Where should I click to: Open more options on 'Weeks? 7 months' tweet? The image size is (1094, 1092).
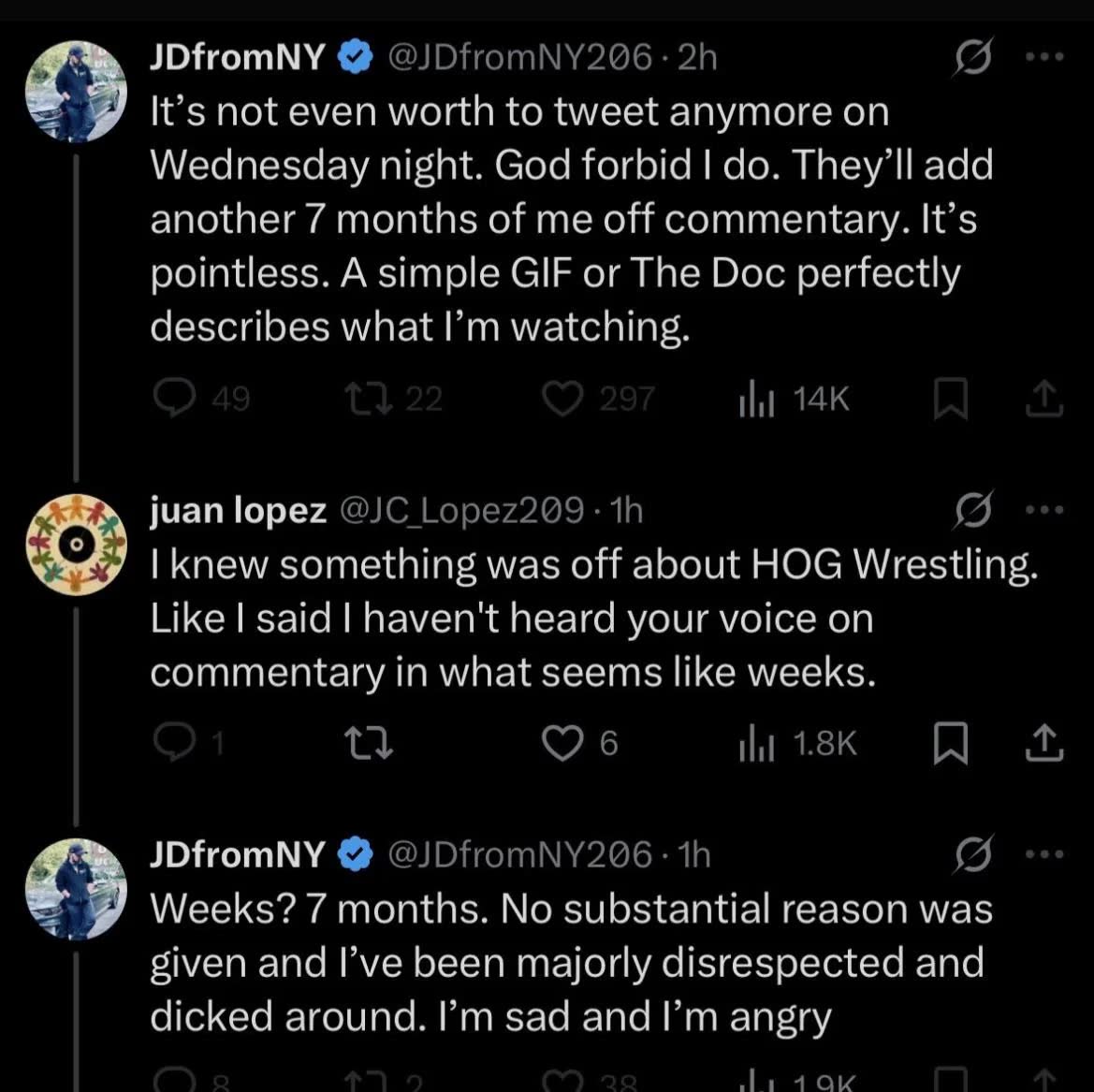[1044, 853]
